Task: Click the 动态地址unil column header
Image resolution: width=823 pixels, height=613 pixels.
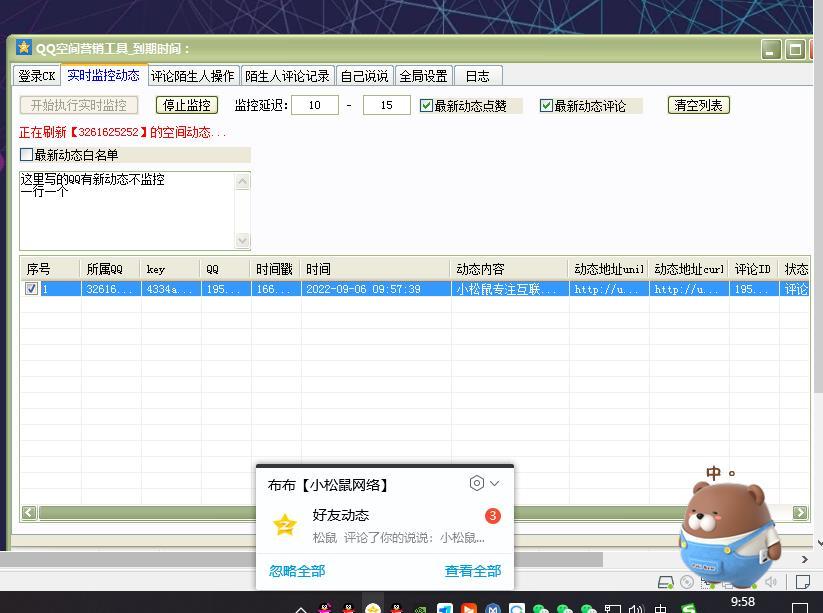Action: [609, 269]
